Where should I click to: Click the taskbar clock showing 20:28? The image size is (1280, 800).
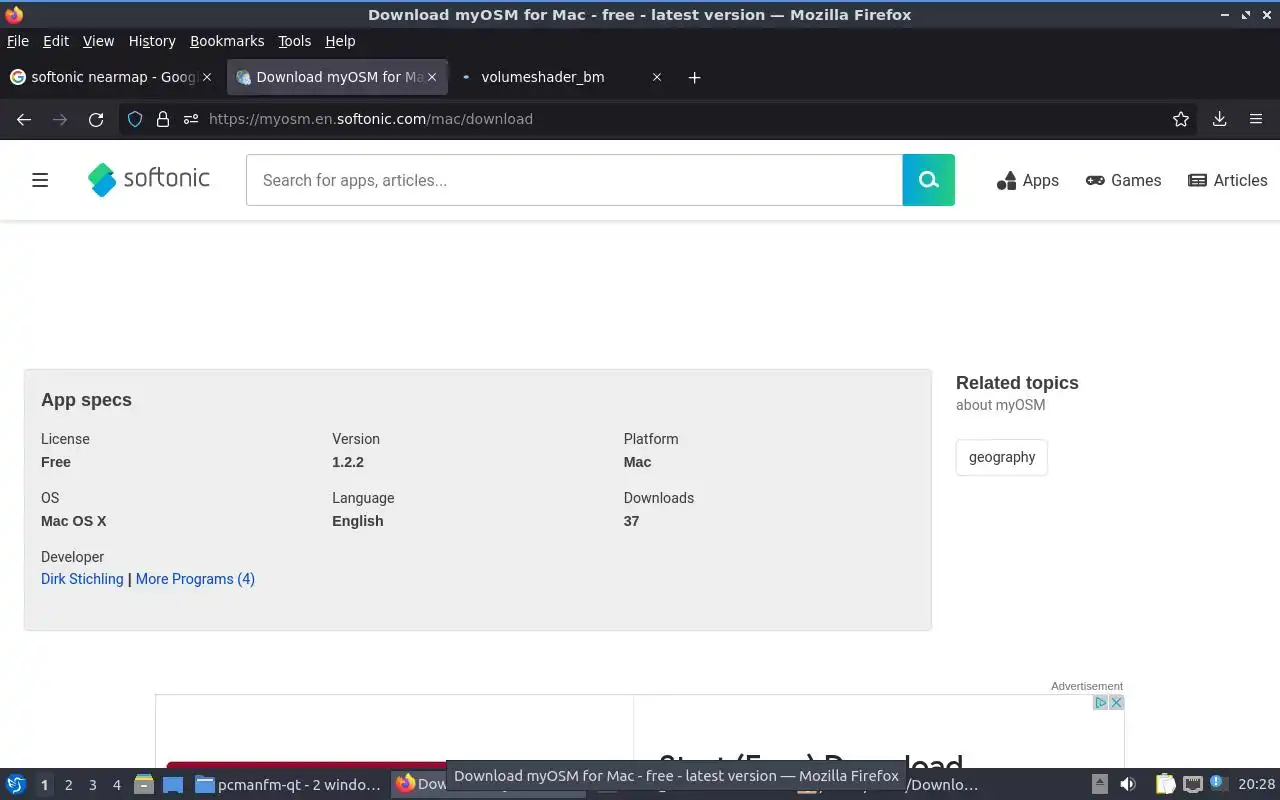(1256, 785)
